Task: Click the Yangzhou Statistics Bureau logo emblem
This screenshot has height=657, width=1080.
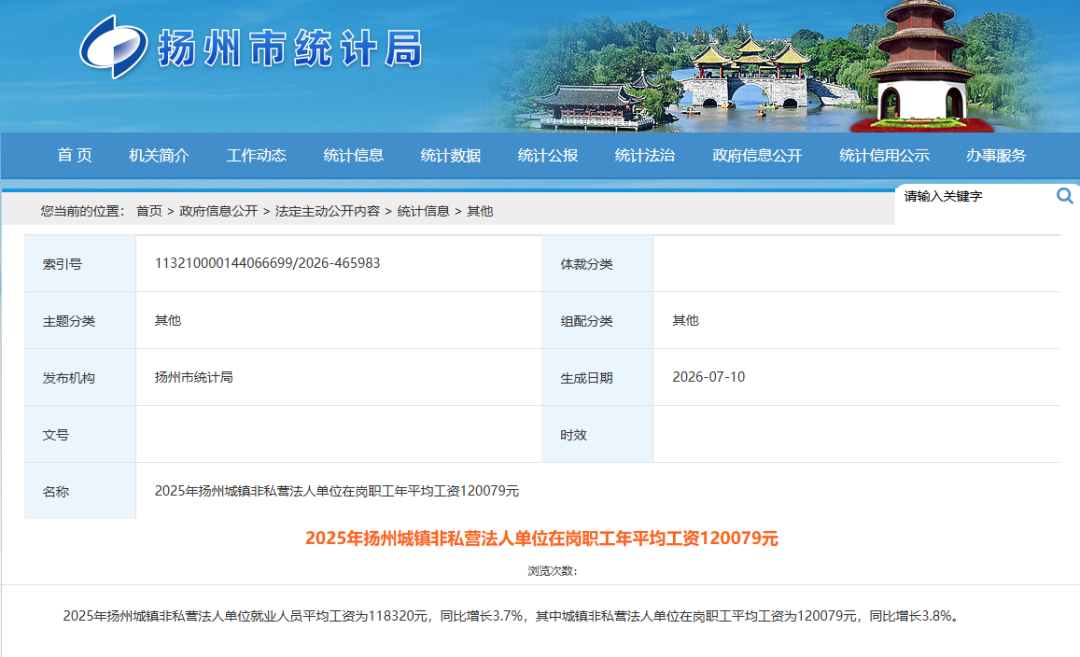Action: (x=113, y=48)
